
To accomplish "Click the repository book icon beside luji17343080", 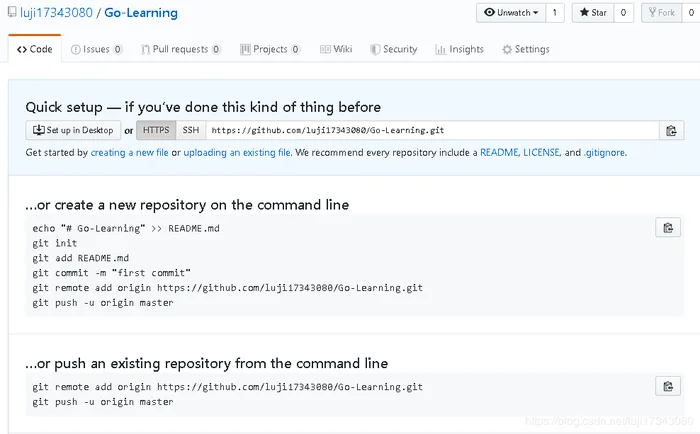I will pyautogui.click(x=12, y=13).
